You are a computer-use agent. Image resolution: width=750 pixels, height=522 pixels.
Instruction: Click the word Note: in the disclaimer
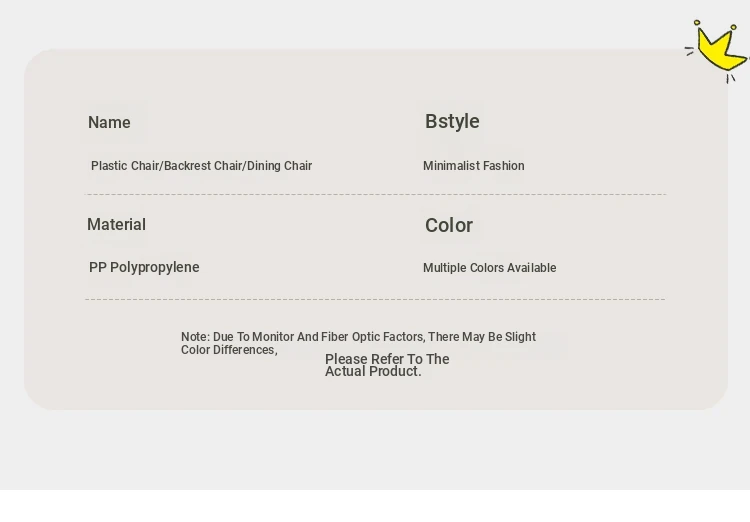point(195,337)
